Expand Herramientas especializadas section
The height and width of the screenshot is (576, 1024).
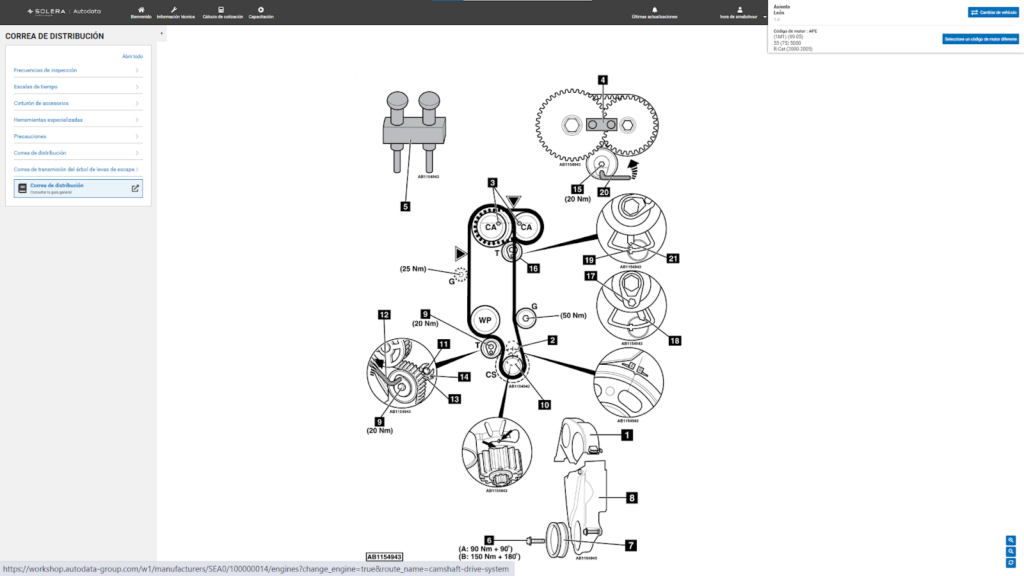[77, 120]
